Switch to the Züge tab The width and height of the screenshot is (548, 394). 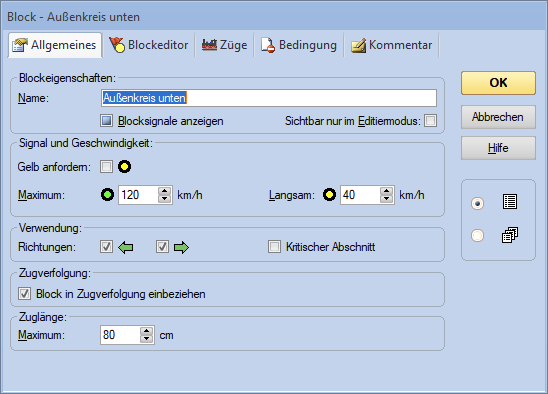pos(224,45)
